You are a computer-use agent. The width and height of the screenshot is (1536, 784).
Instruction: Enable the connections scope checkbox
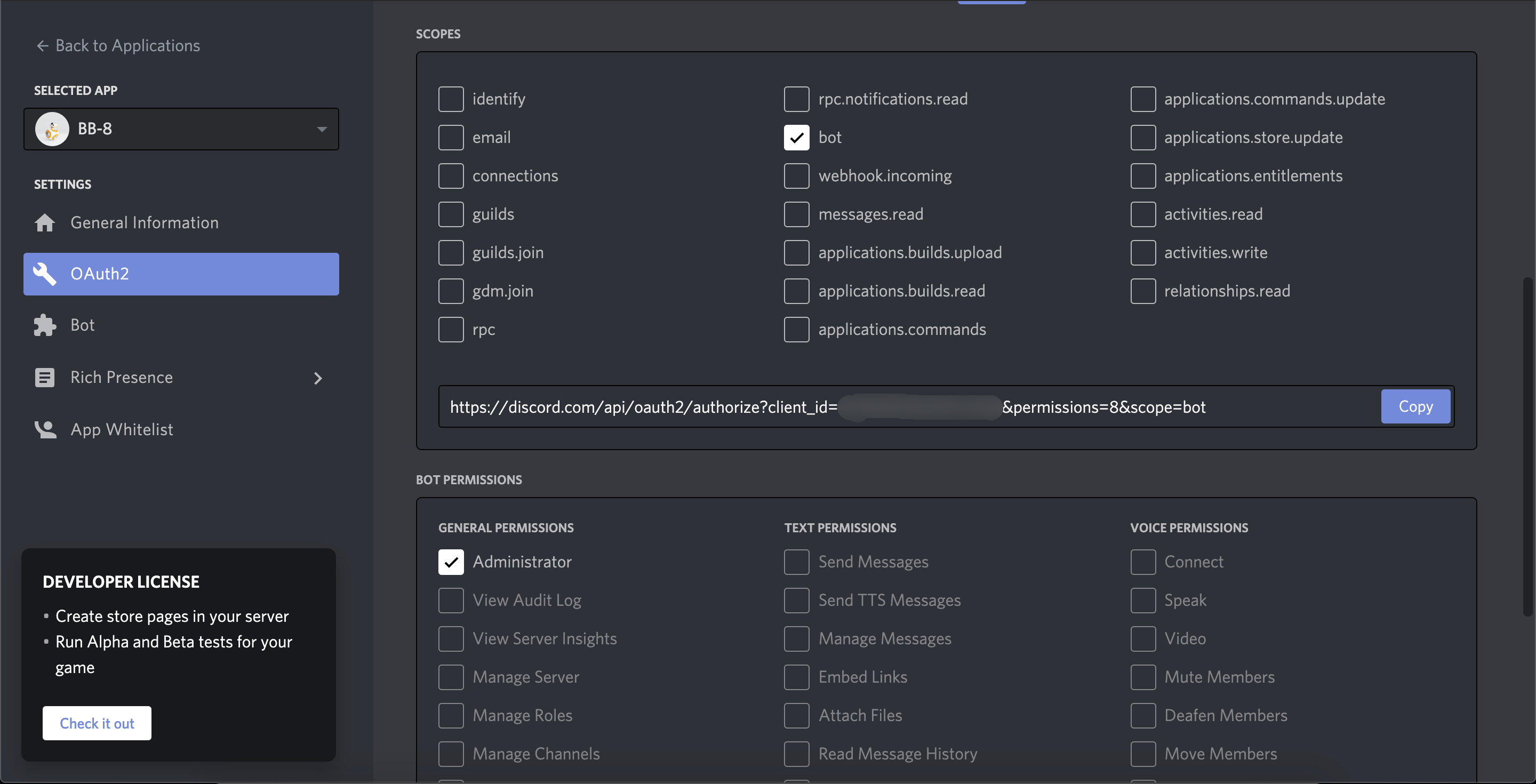tap(451, 176)
